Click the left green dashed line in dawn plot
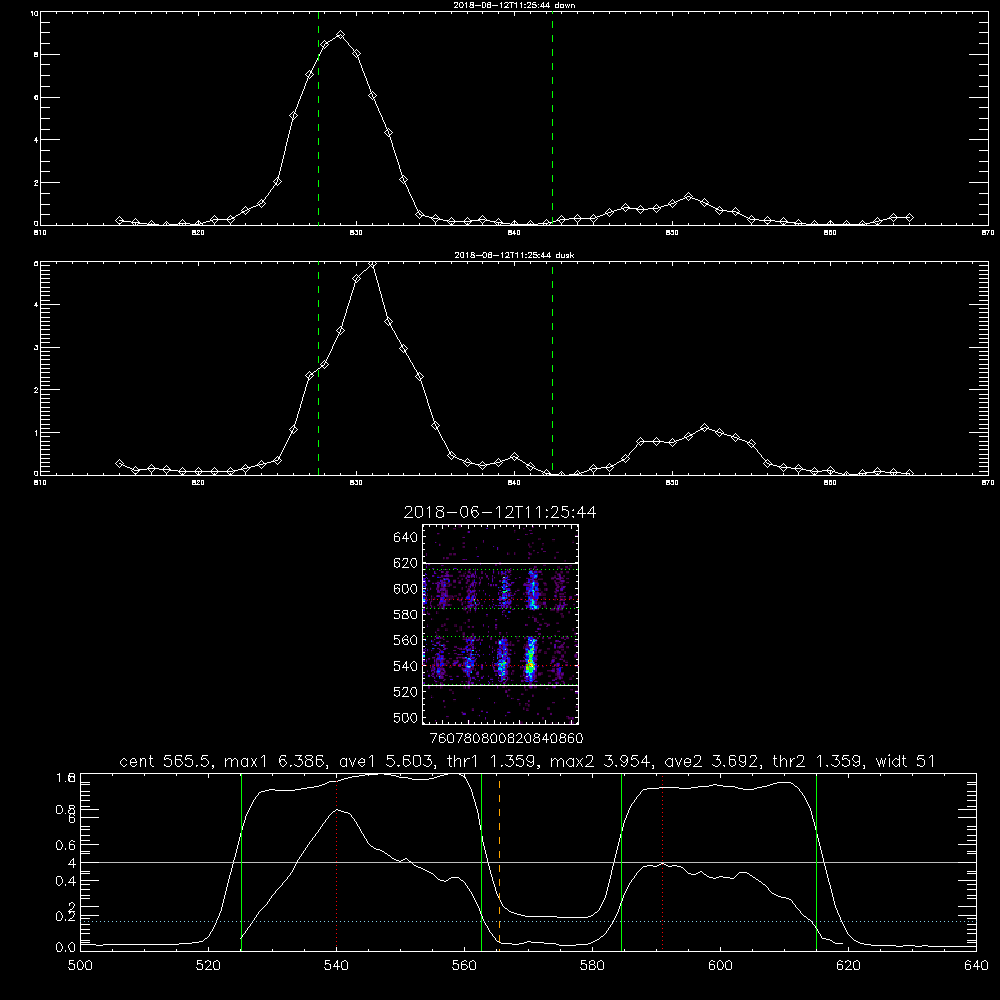The height and width of the screenshot is (1000, 1000). coord(318,118)
